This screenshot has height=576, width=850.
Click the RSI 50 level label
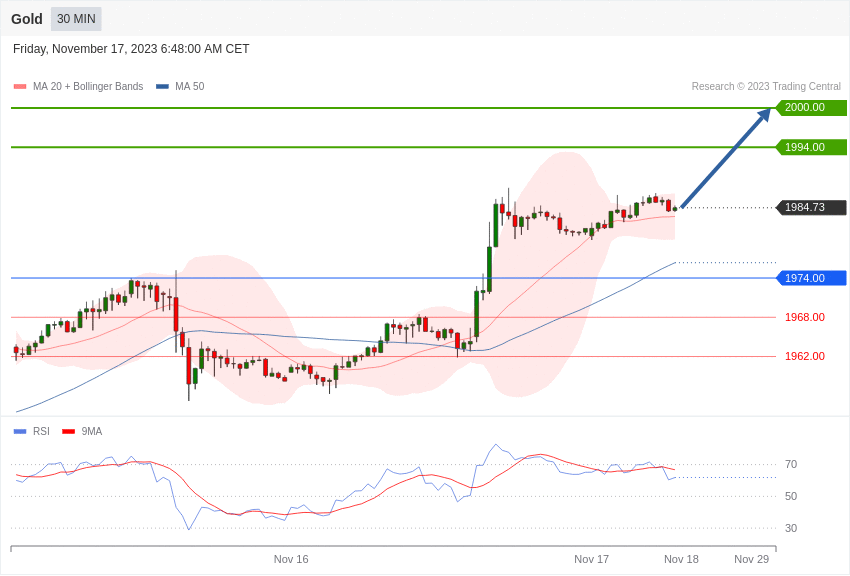pyautogui.click(x=791, y=496)
